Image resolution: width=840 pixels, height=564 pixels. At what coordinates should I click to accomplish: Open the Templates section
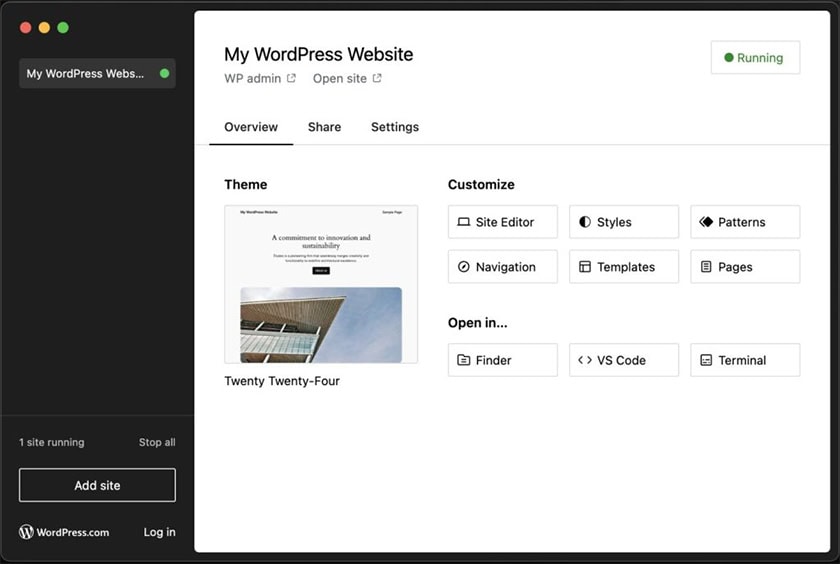pos(623,267)
